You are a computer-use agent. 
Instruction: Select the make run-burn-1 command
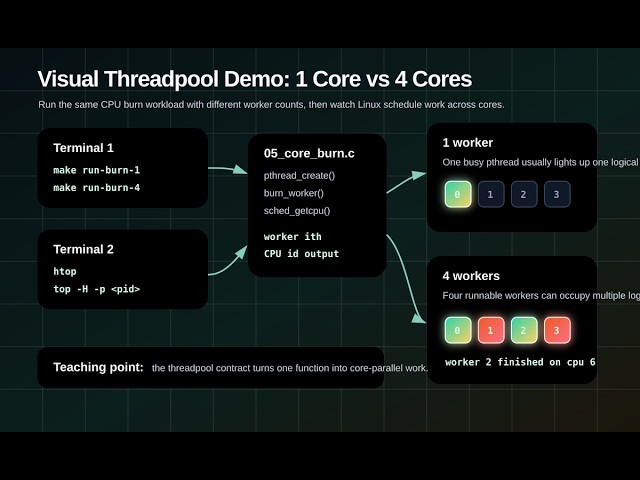(x=97, y=170)
